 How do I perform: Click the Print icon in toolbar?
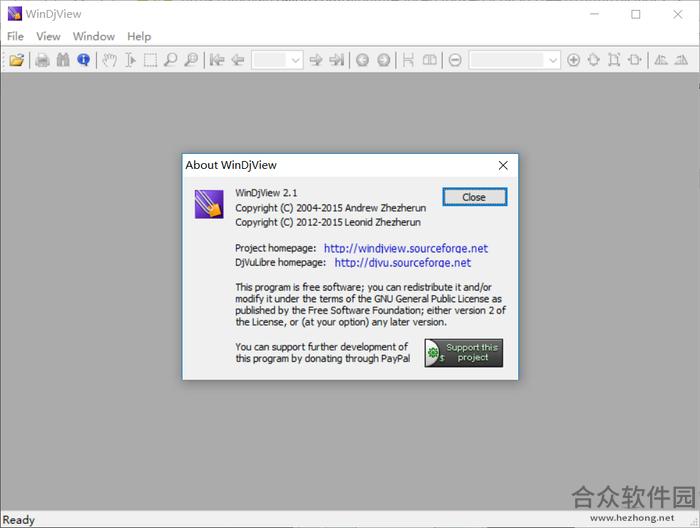pos(42,60)
